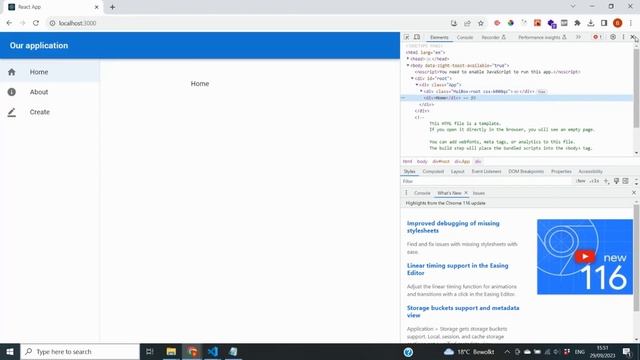Expand the MuiBox-root div node

421,91
